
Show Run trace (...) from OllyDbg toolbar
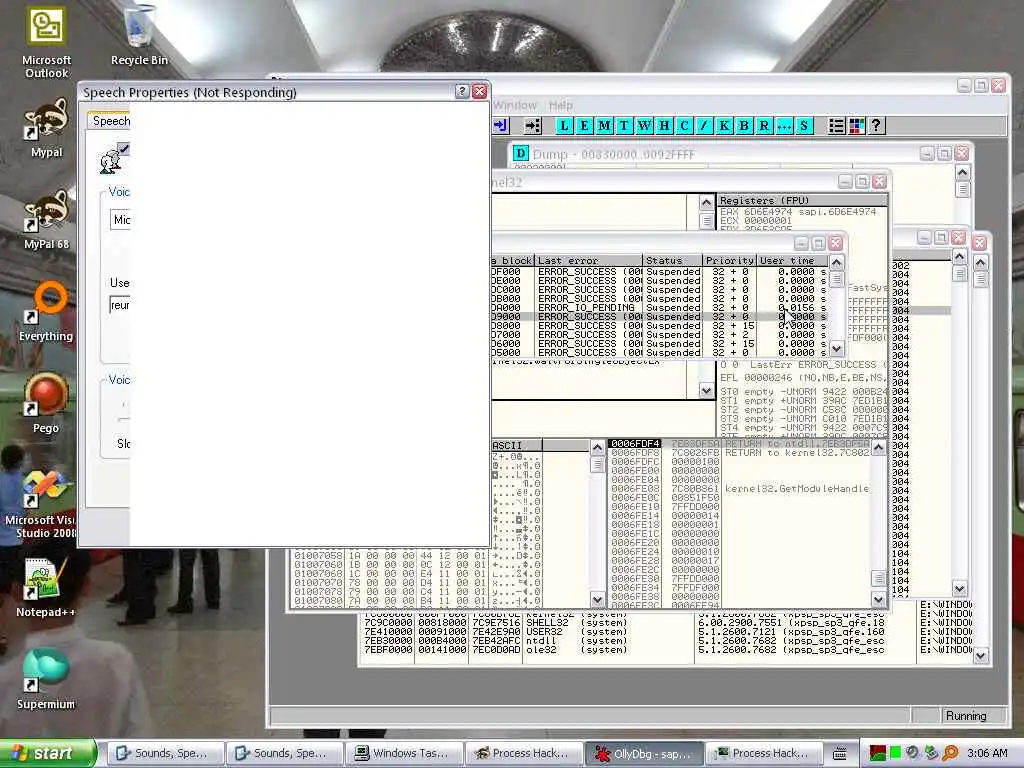point(784,126)
